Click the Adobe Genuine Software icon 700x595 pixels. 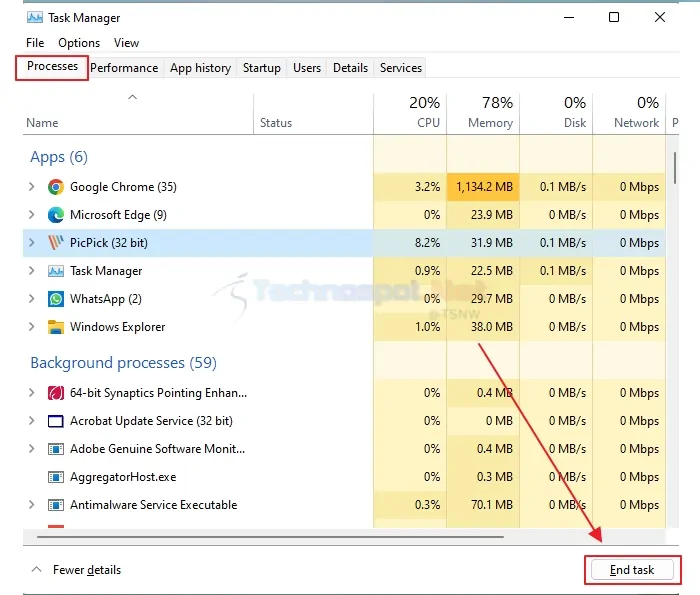[x=56, y=449]
